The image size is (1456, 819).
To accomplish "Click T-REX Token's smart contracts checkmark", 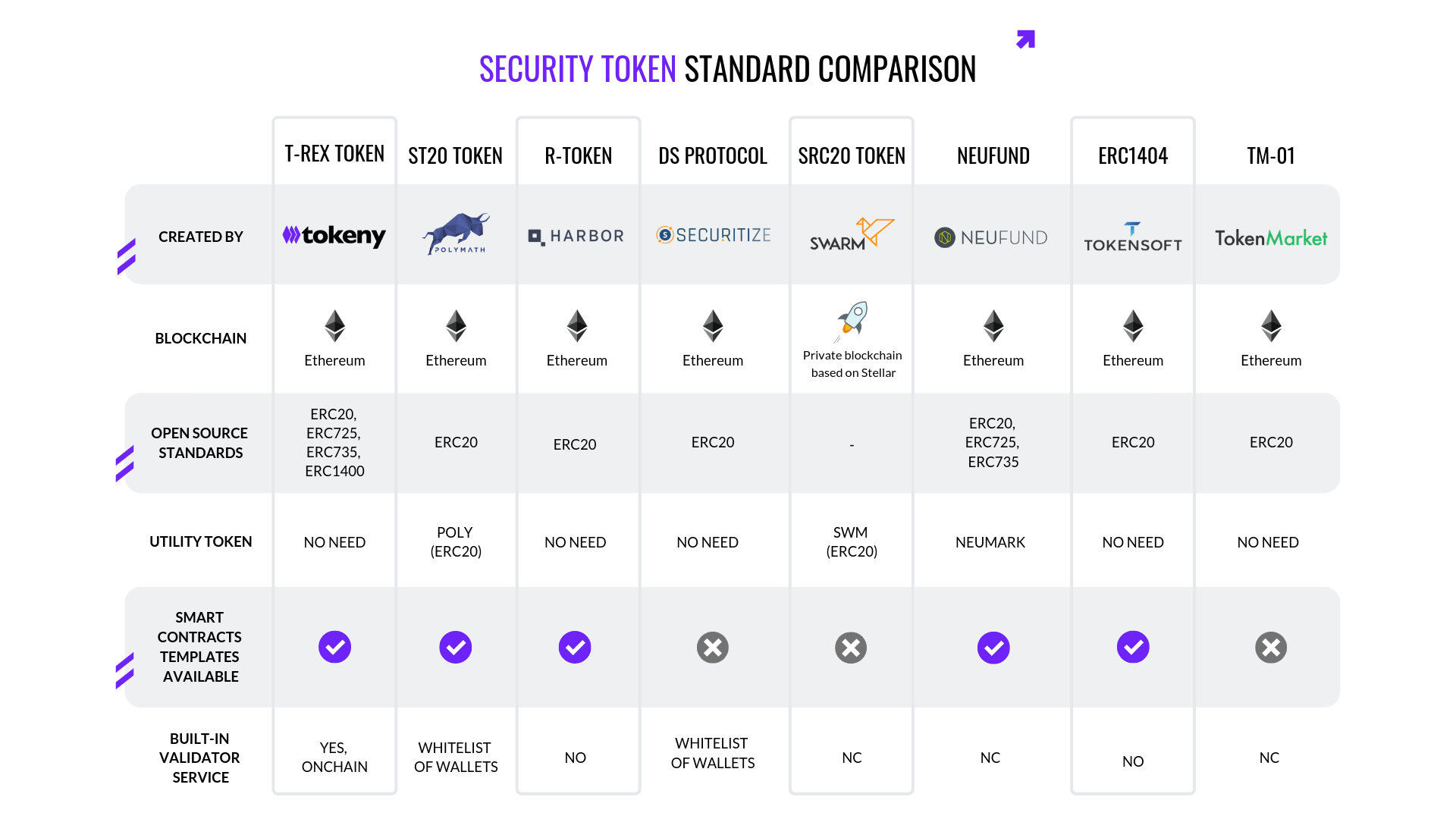I will point(334,647).
